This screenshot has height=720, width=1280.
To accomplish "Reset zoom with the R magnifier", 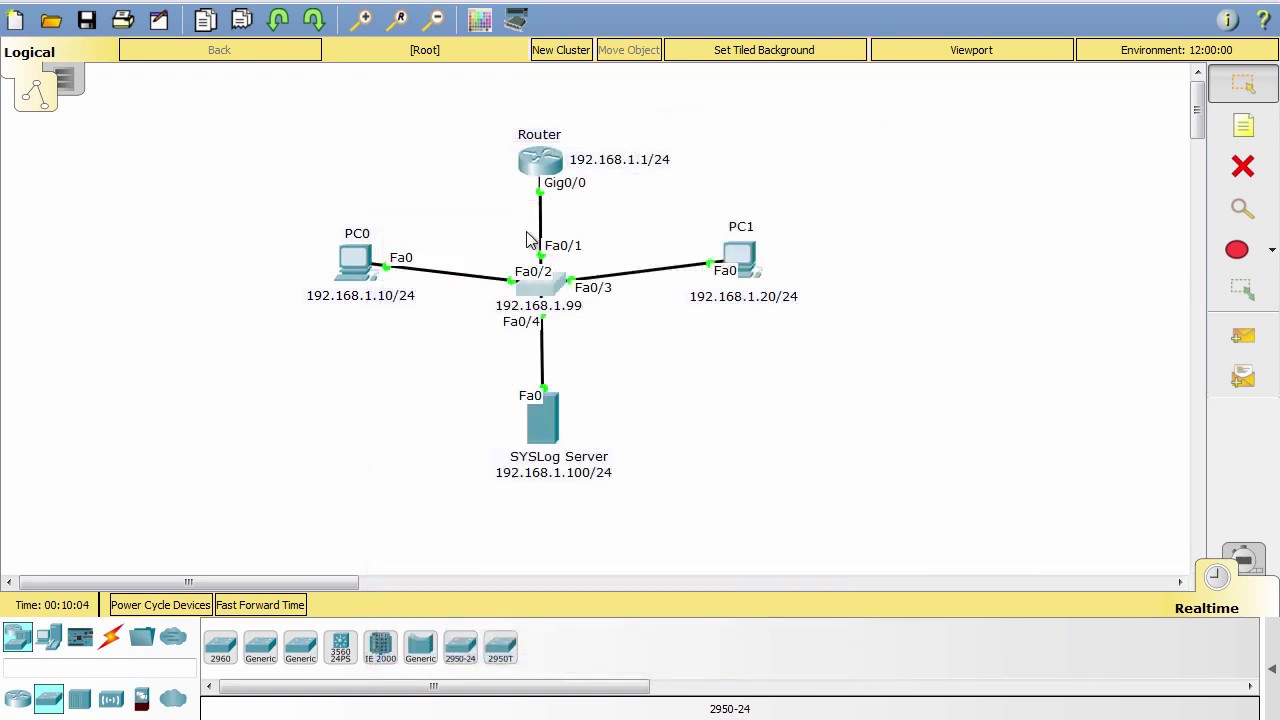I will coord(398,20).
